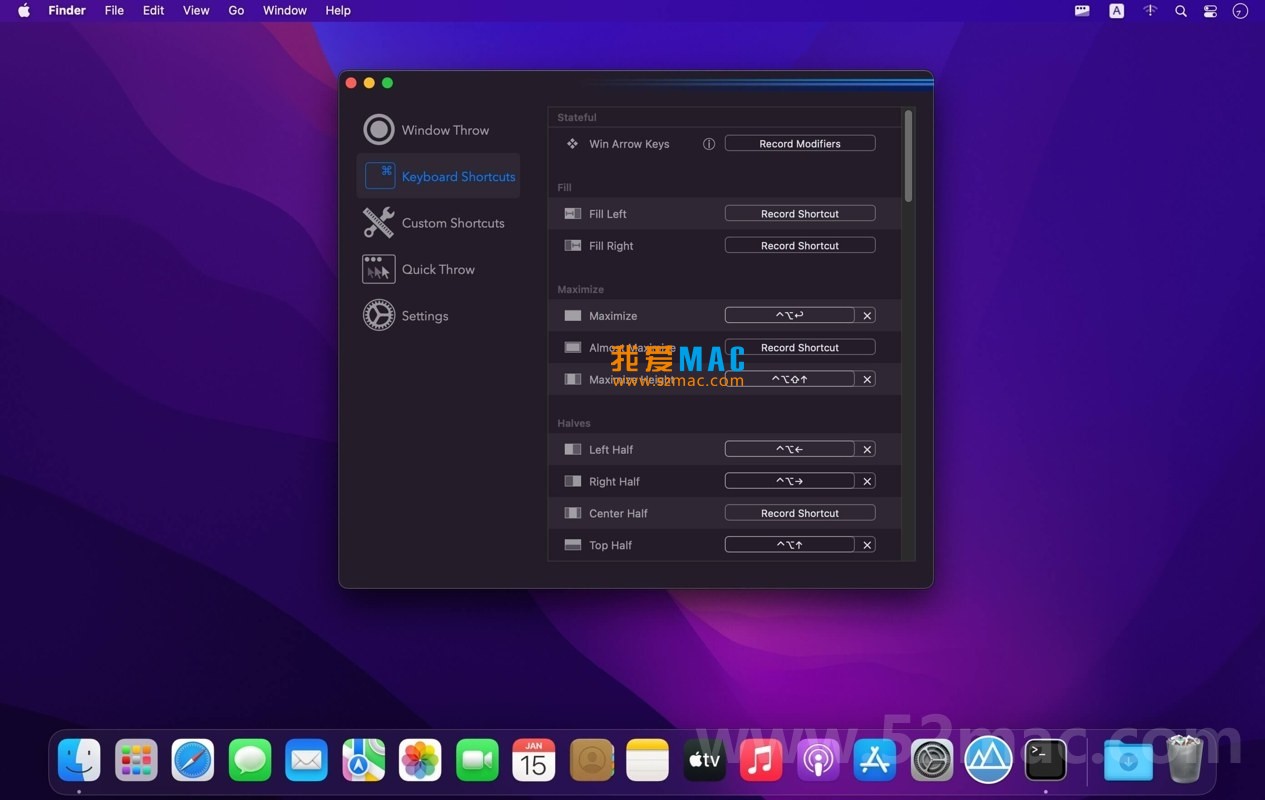Edit the Maximize Height shortcut field
Image resolution: width=1265 pixels, height=800 pixels.
pyautogui.click(x=790, y=380)
